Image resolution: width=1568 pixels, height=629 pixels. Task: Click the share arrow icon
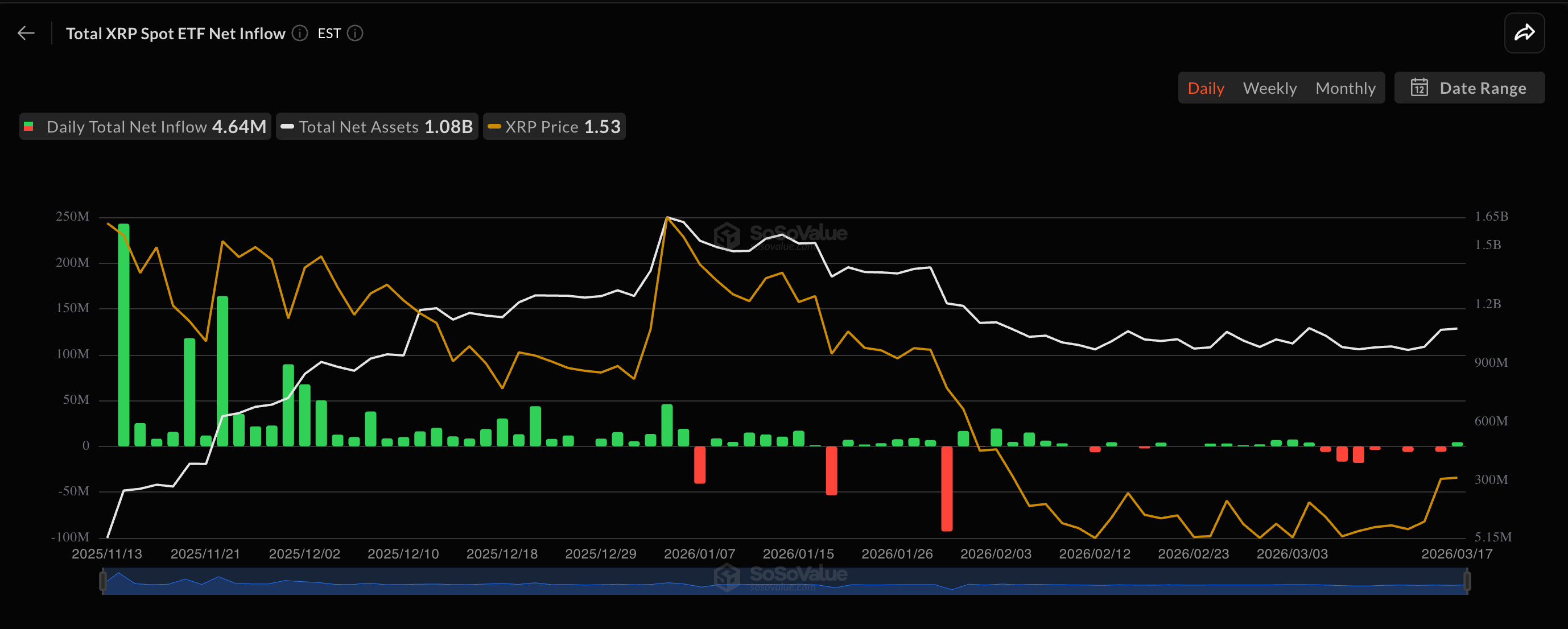pyautogui.click(x=1524, y=33)
